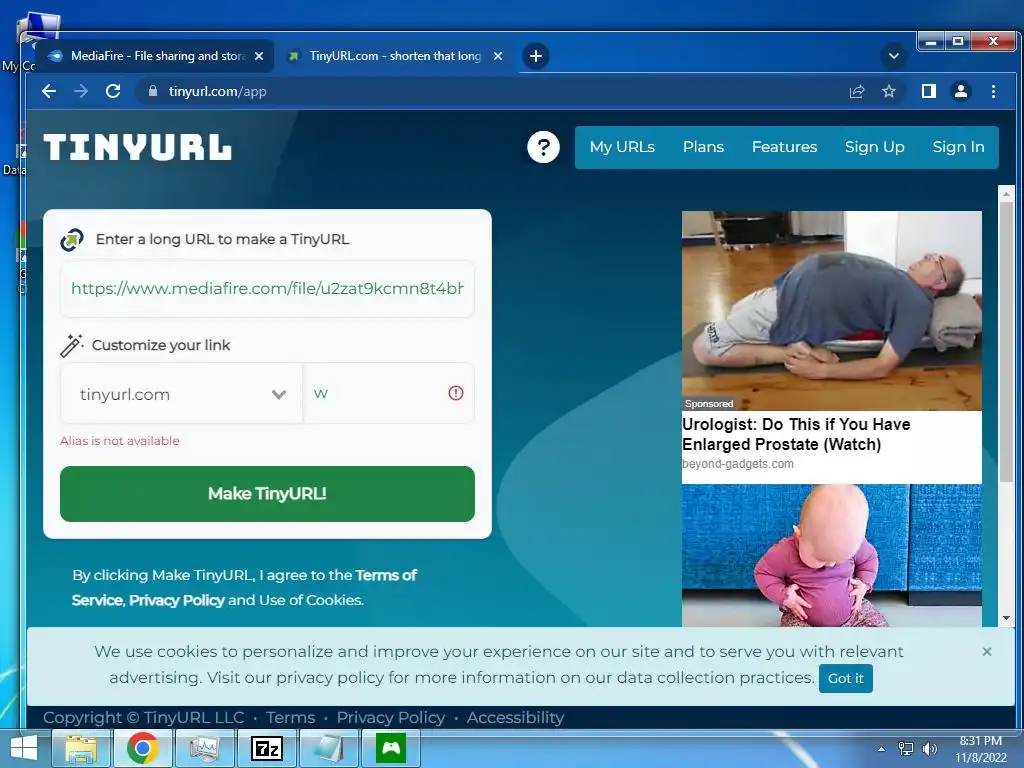The width and height of the screenshot is (1024, 768).
Task: Open 7-Zip from the taskbar
Action: (266, 748)
